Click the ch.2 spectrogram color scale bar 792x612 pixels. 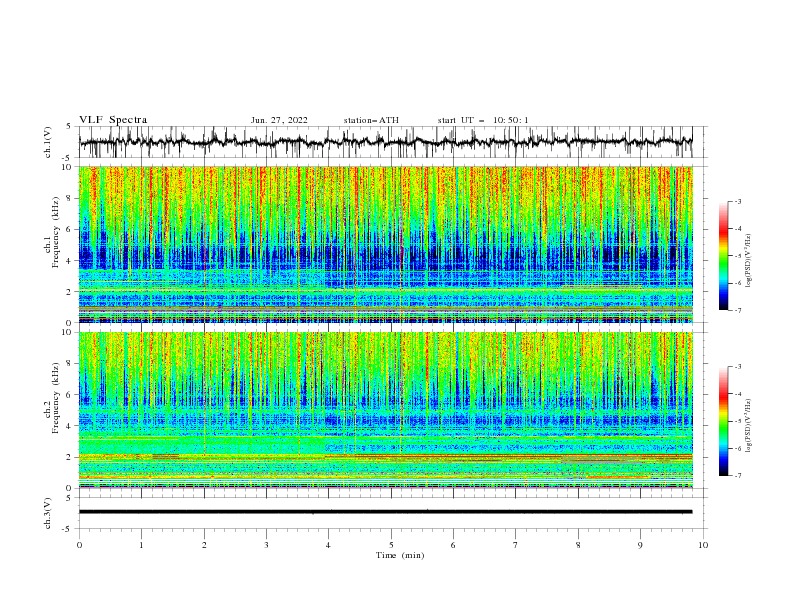[x=723, y=421]
